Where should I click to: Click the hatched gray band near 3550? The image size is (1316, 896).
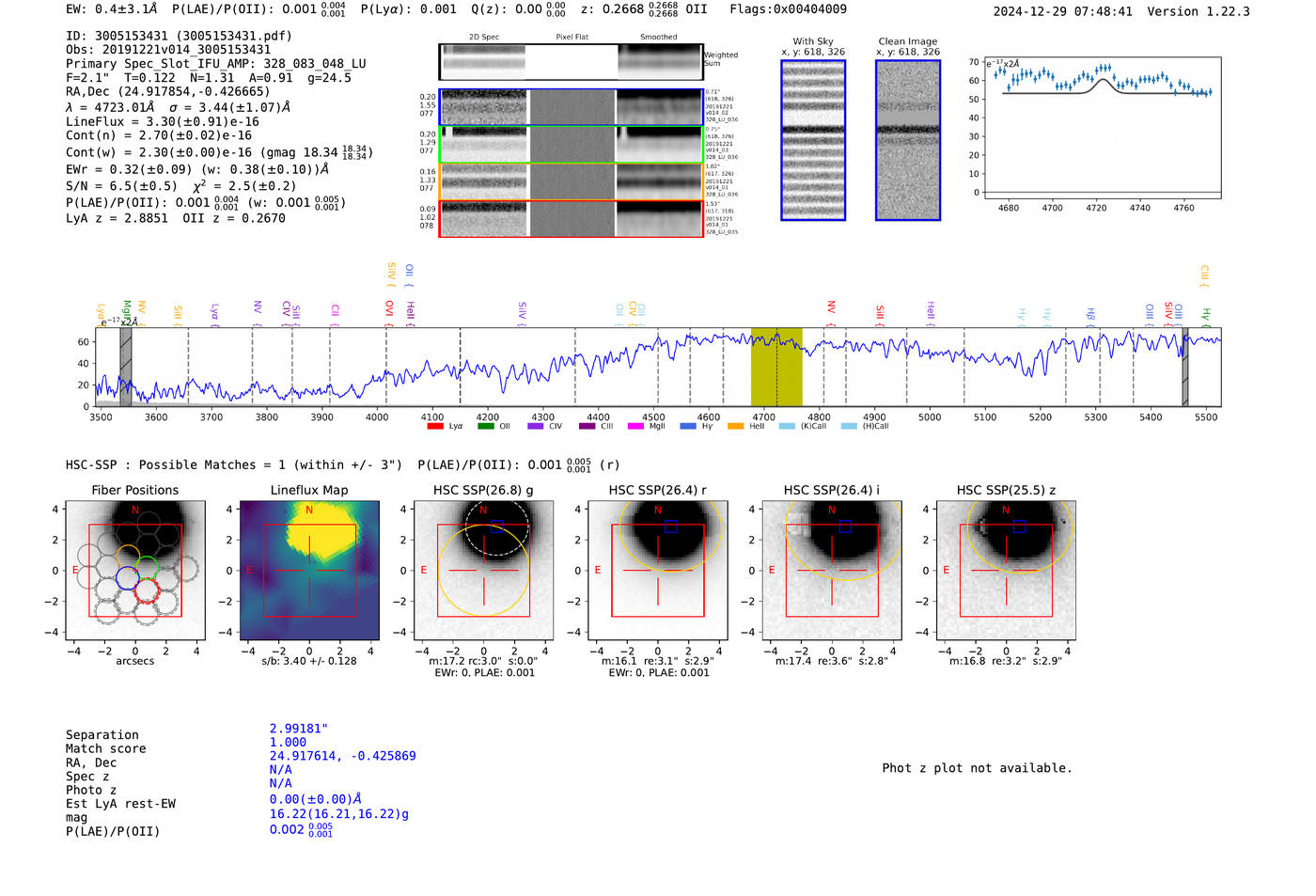pyautogui.click(x=126, y=368)
